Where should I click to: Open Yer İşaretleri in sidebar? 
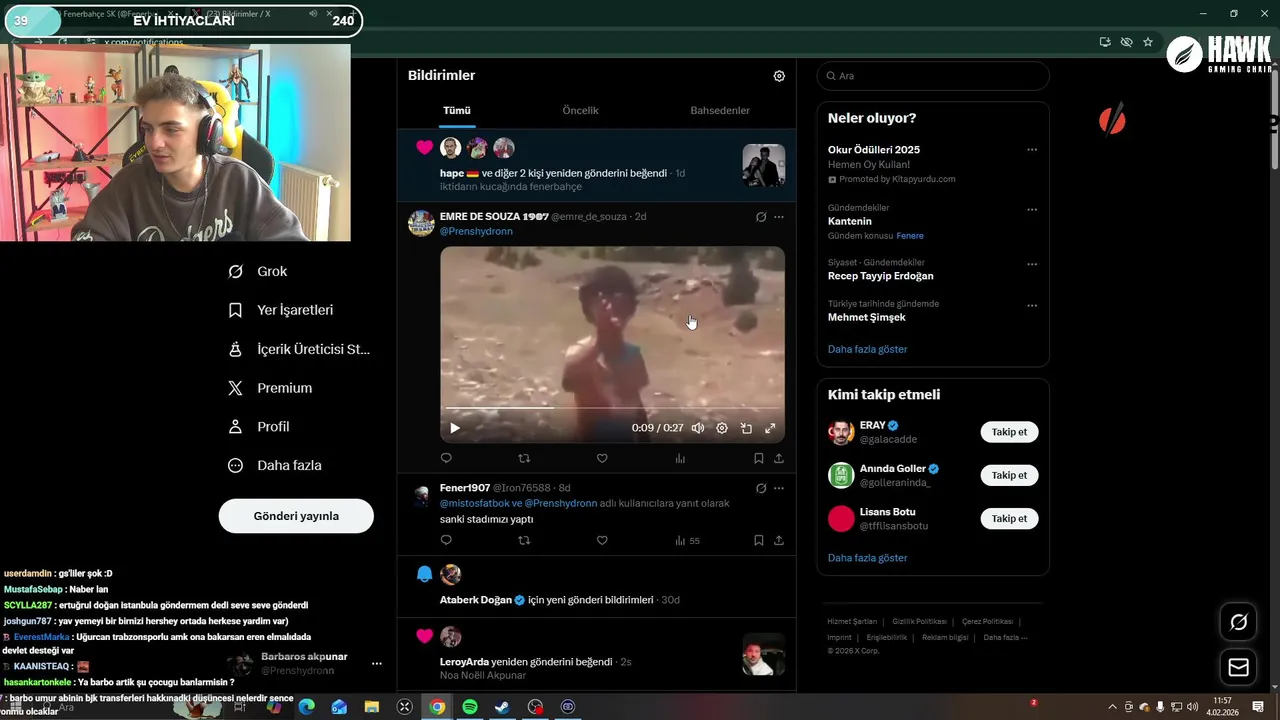pyautogui.click(x=281, y=310)
